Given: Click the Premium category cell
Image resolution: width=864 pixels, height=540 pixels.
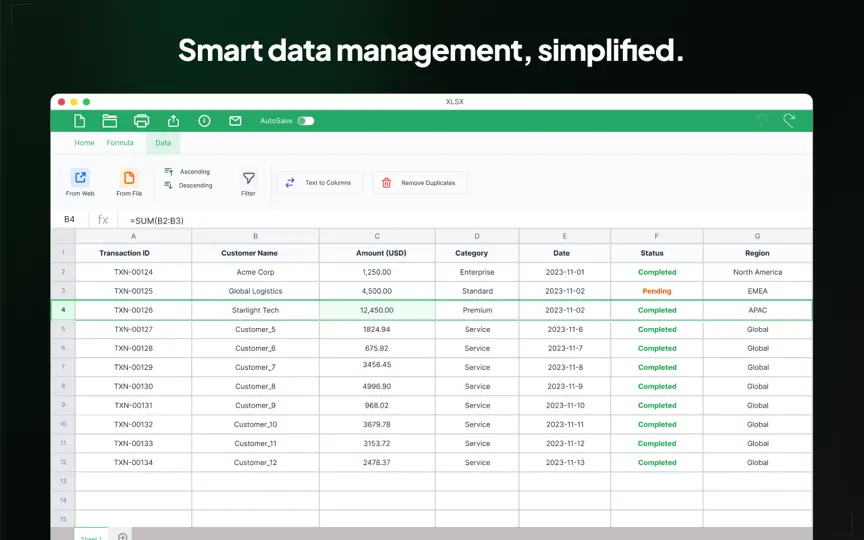Looking at the screenshot, I should pos(477,310).
